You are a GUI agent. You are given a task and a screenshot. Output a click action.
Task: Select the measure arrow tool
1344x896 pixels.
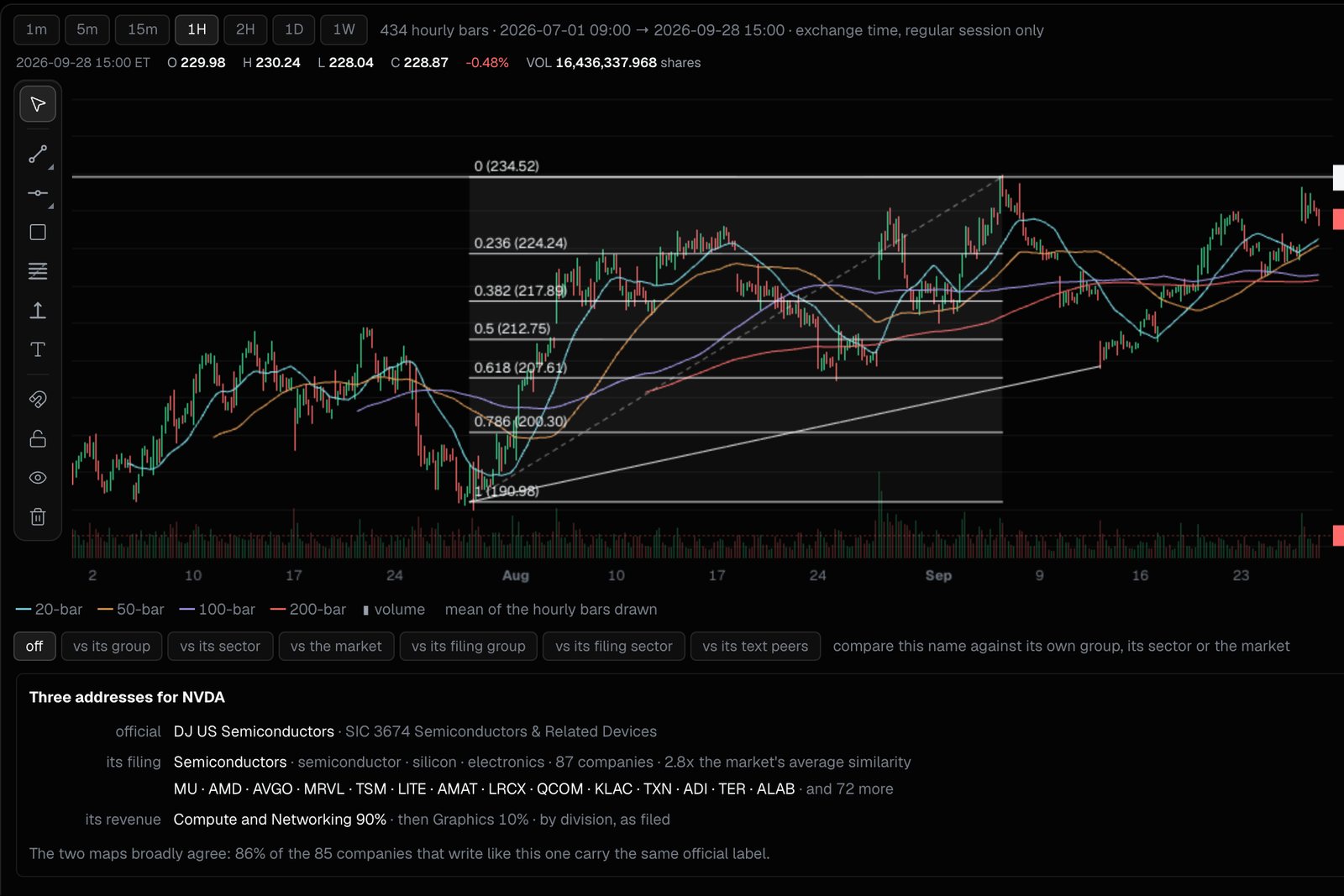click(38, 311)
